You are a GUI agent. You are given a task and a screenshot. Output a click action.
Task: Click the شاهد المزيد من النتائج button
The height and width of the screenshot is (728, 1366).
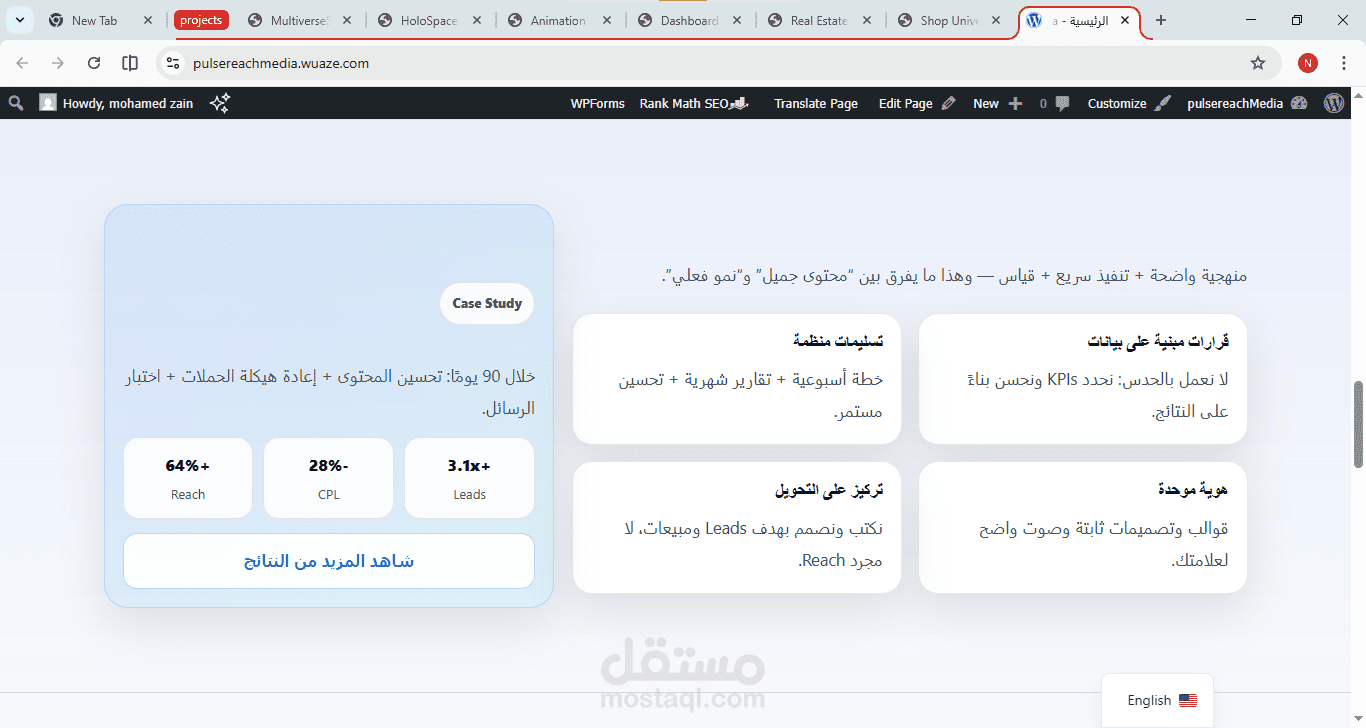tap(329, 561)
